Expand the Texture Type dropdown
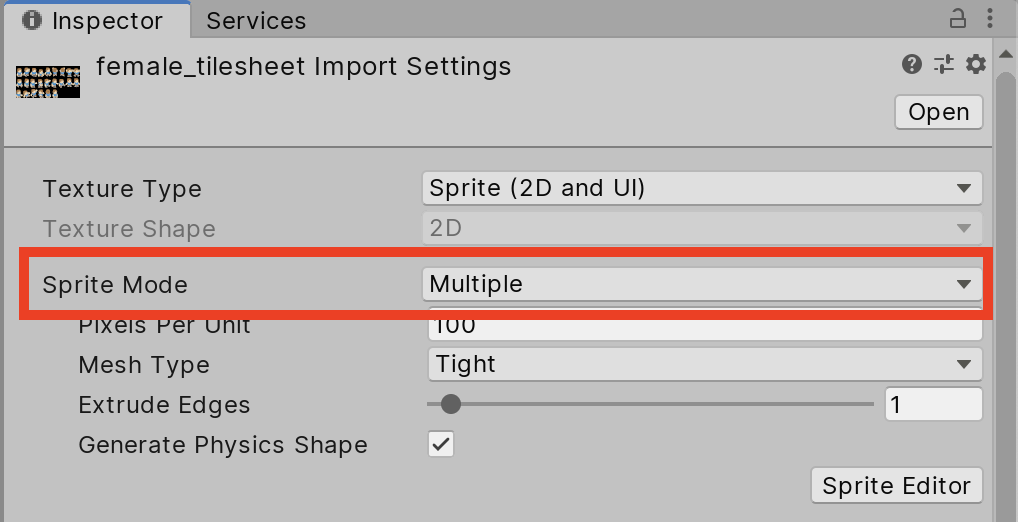The width and height of the screenshot is (1018, 522). click(701, 188)
